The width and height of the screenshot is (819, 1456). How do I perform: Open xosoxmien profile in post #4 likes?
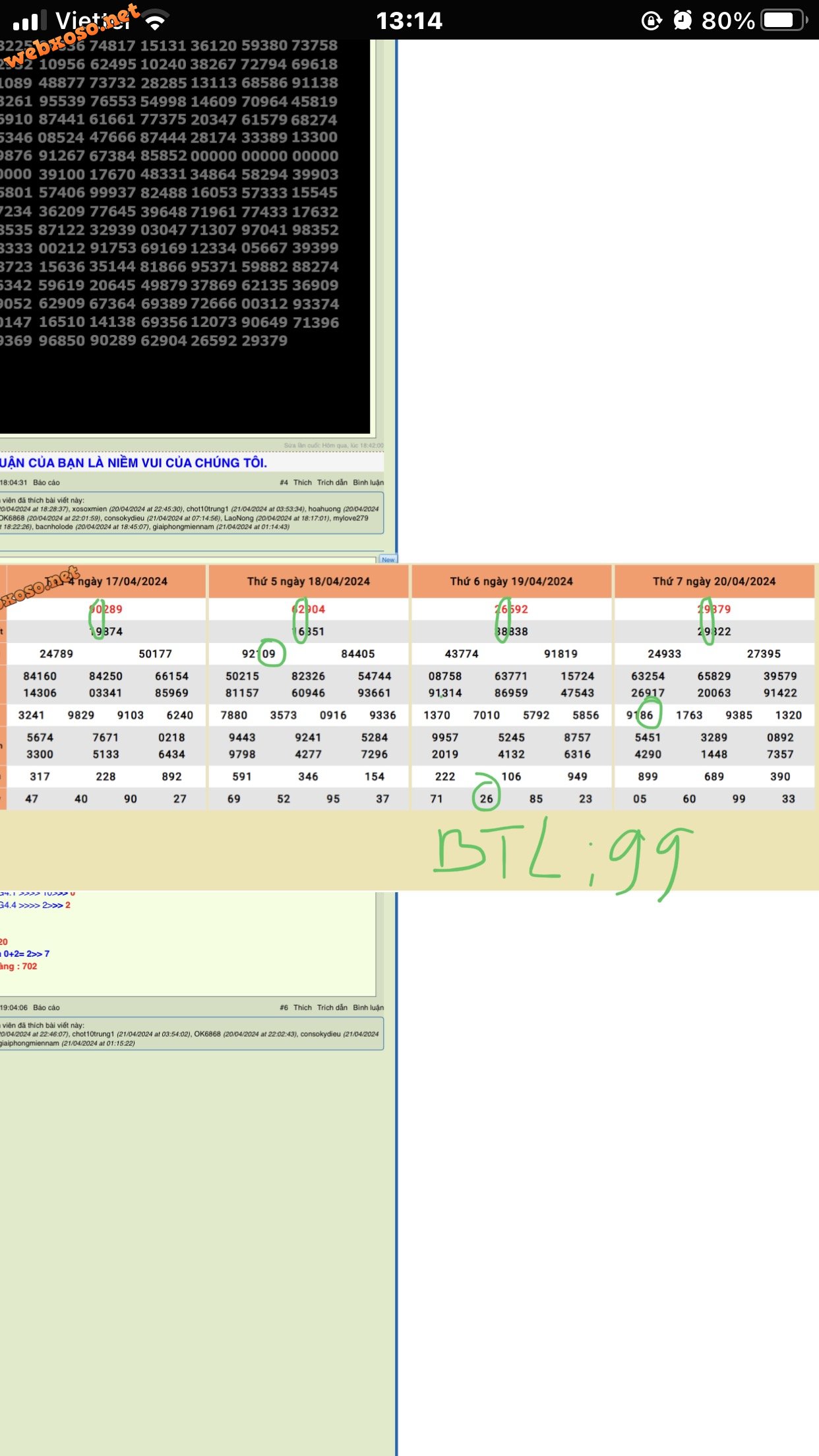[x=89, y=509]
